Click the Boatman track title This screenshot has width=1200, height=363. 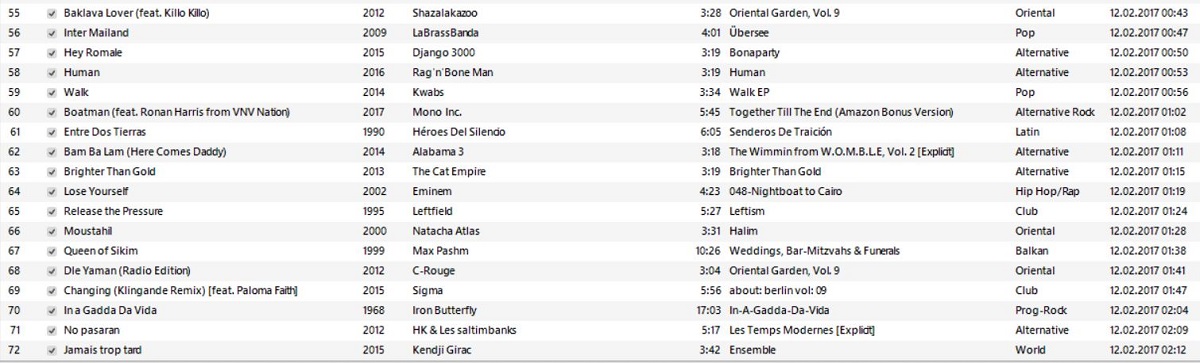(x=172, y=112)
